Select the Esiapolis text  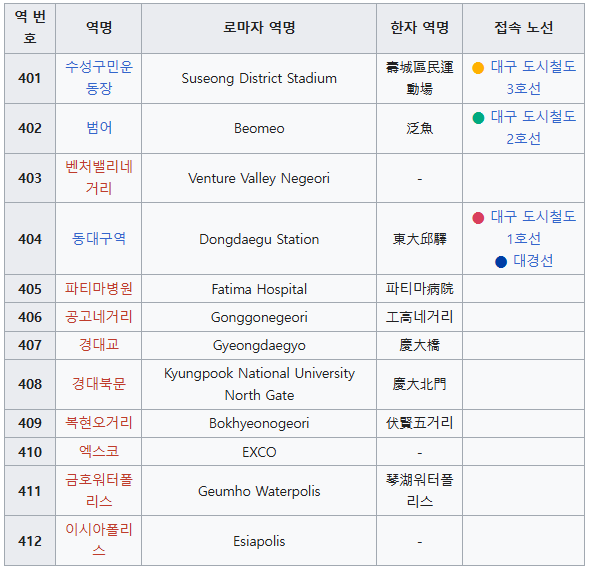(x=259, y=541)
